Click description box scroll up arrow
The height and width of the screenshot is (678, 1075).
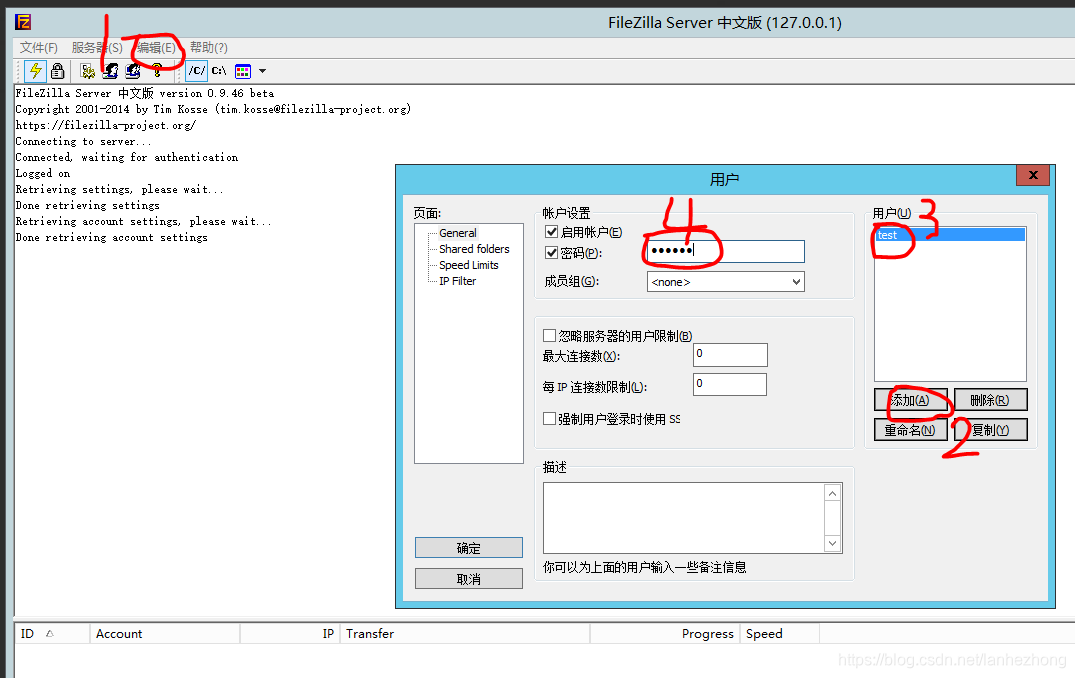point(832,494)
